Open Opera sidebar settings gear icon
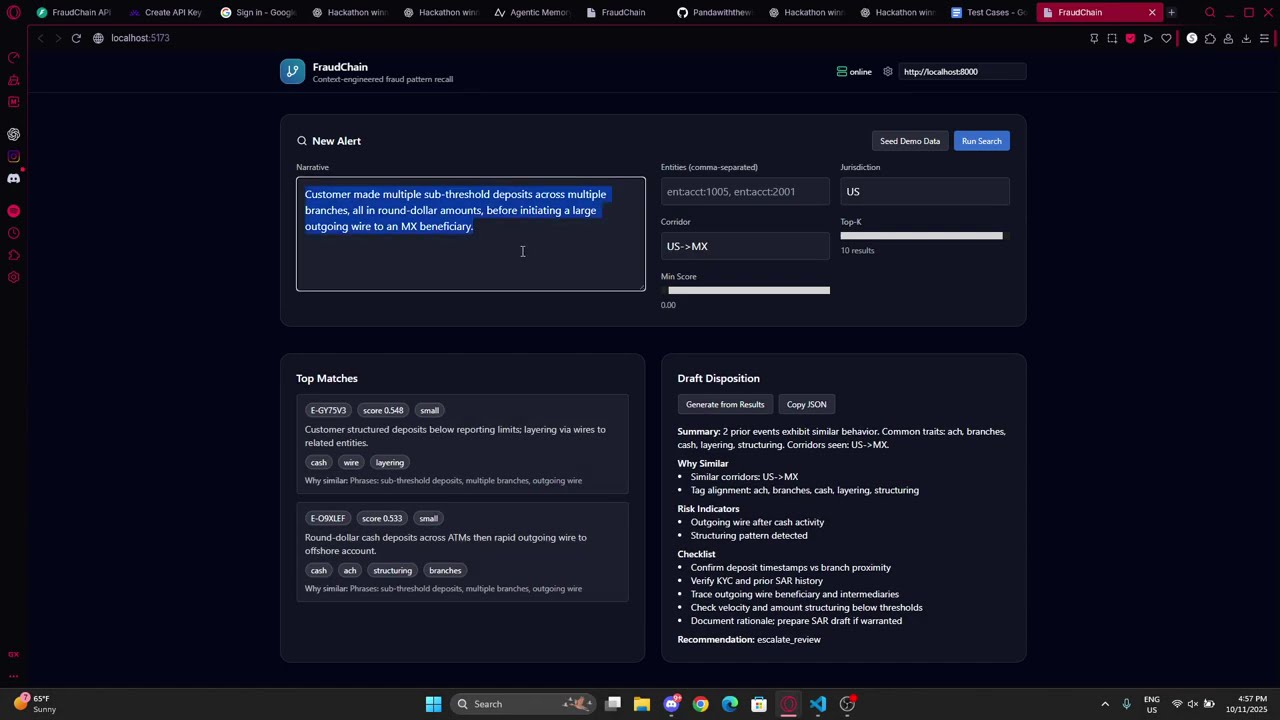The height and width of the screenshot is (720, 1280). (13, 277)
